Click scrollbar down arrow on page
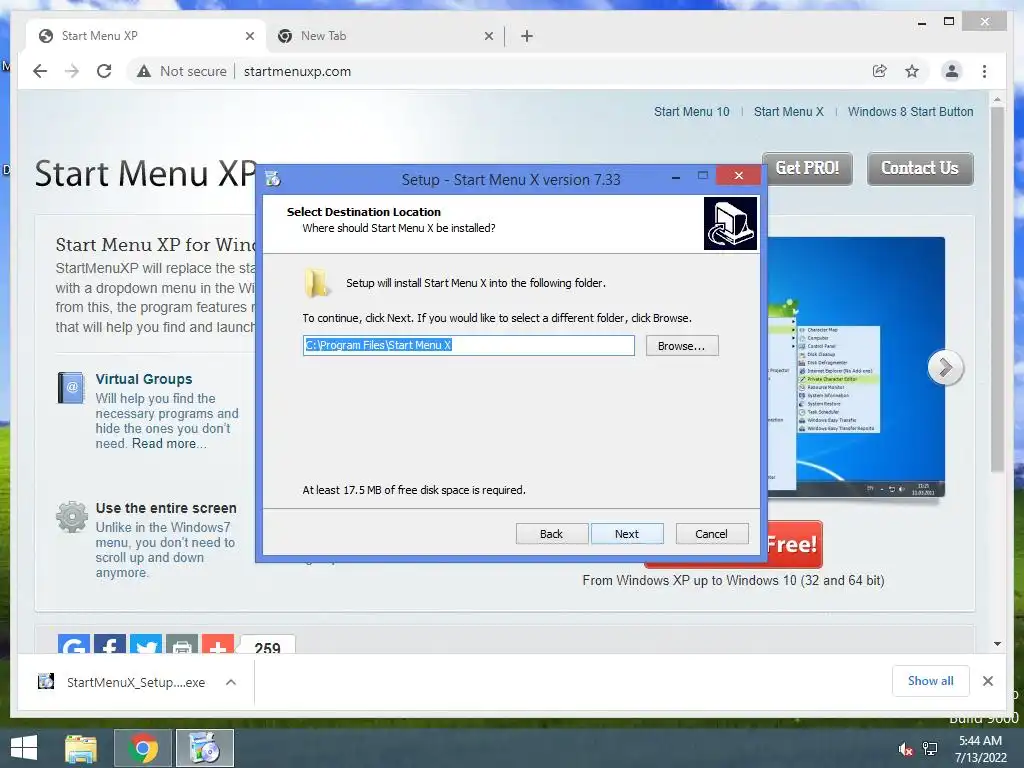Image resolution: width=1024 pixels, height=768 pixels. (997, 643)
